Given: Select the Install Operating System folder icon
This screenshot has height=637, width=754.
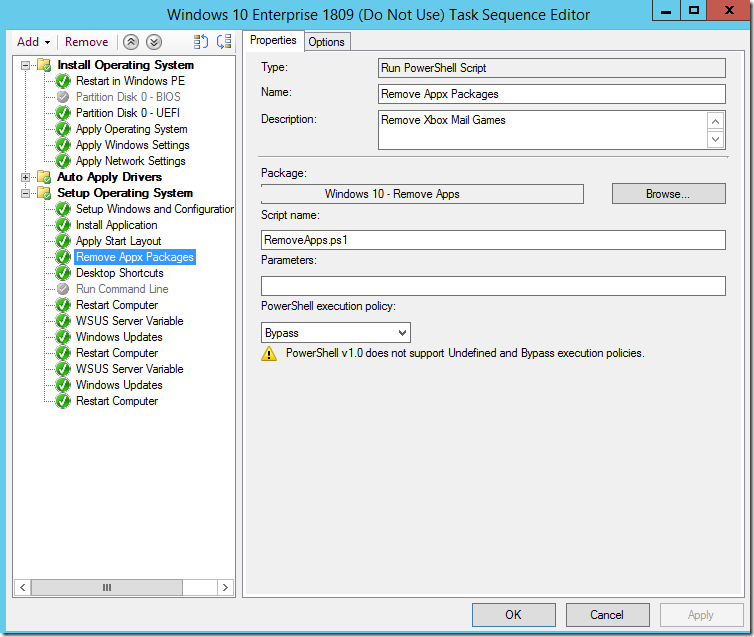Looking at the screenshot, I should click(44, 65).
